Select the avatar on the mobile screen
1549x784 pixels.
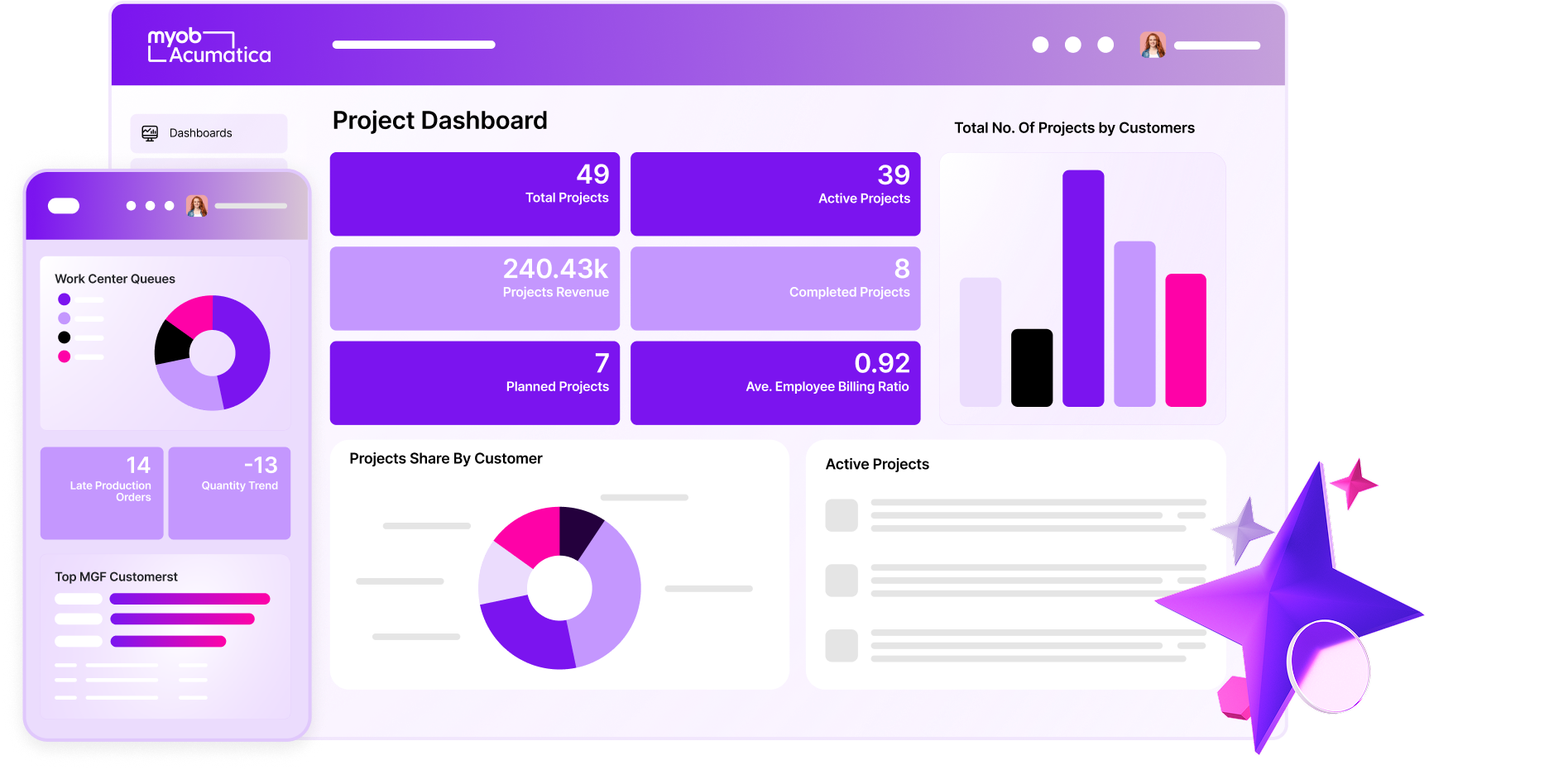click(195, 205)
